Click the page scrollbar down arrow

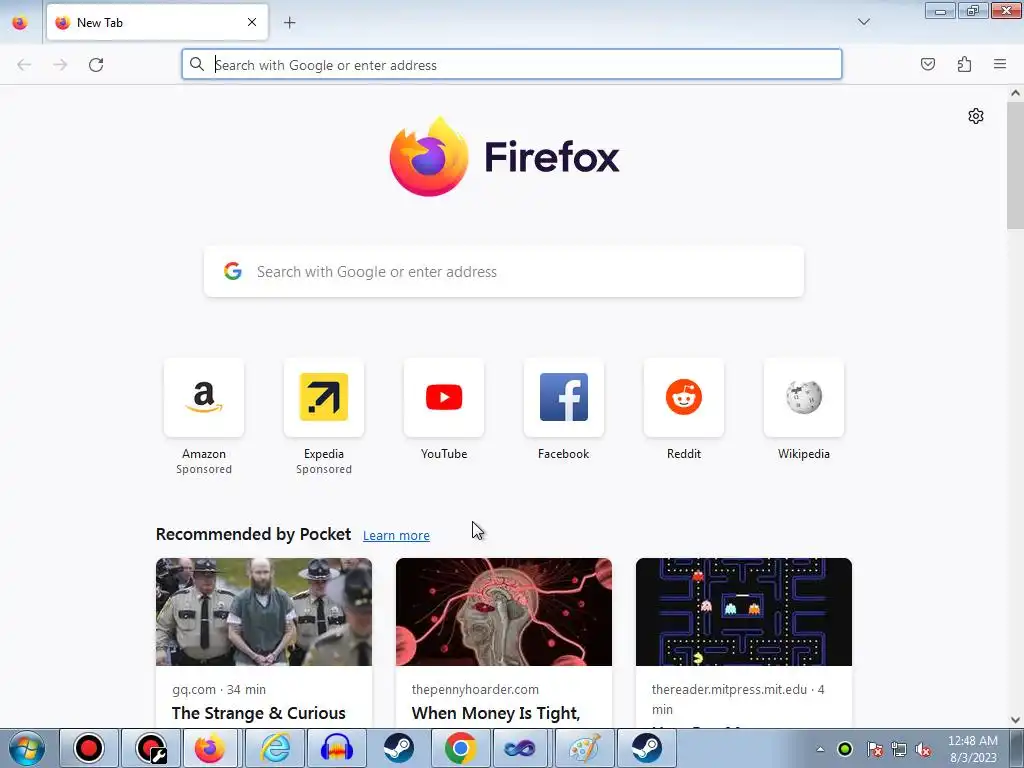coord(1015,720)
